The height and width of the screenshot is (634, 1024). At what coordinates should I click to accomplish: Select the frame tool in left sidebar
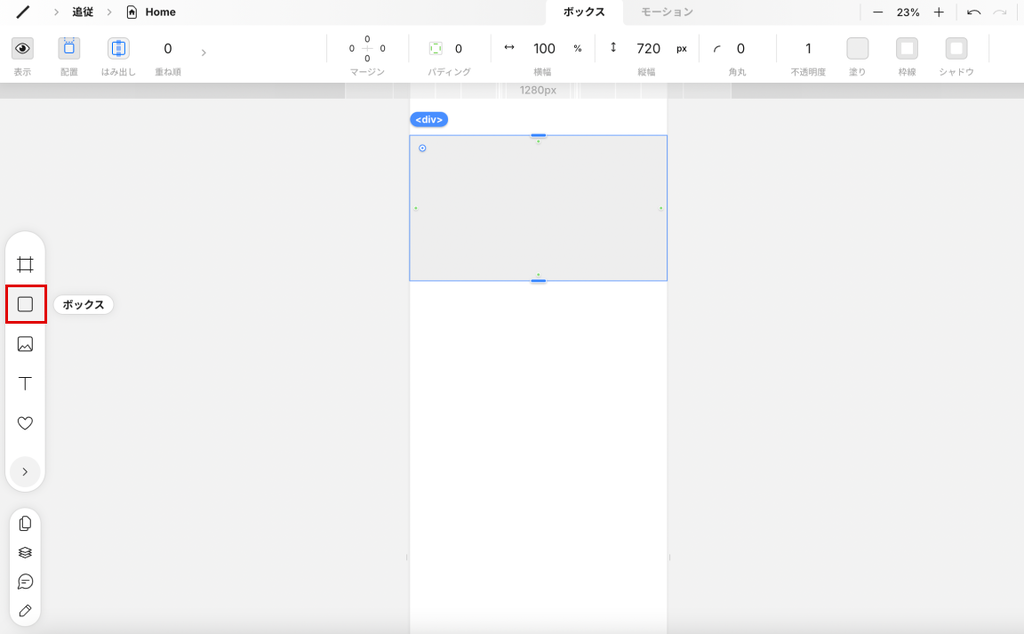(25, 265)
